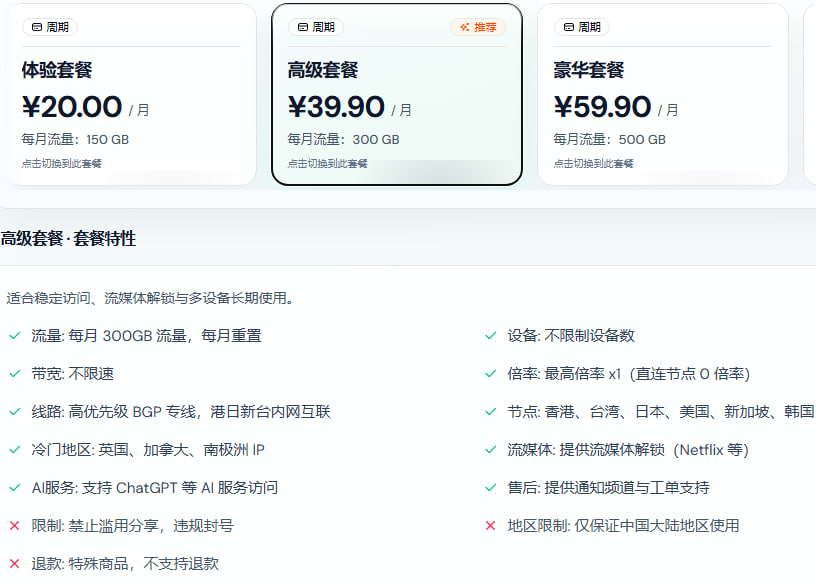Click the checkmark icon next to AI服务
Viewport: 816px width, 581px height.
click(x=14, y=488)
